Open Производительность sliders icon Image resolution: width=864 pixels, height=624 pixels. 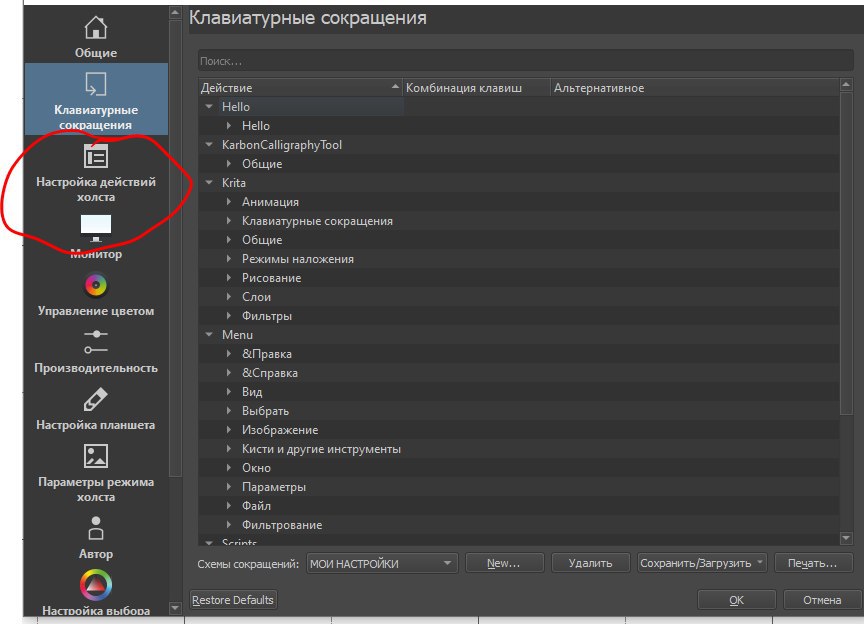pyautogui.click(x=96, y=342)
